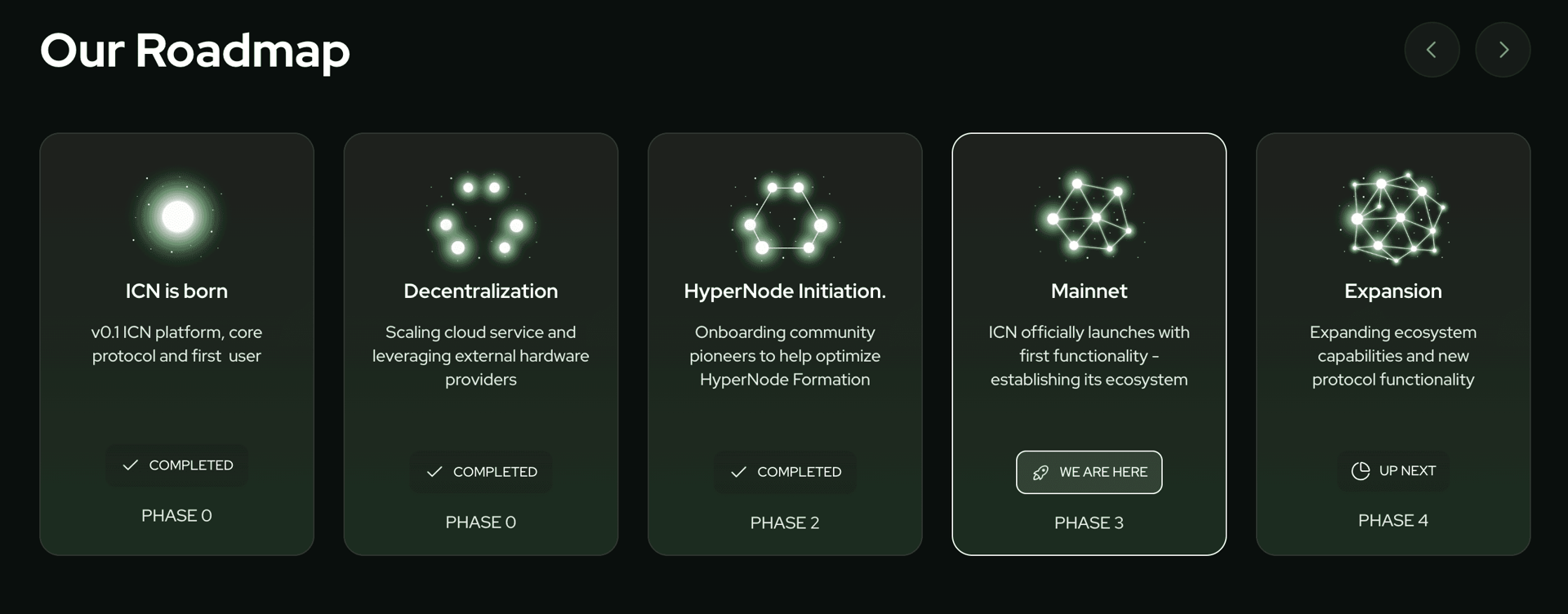
Task: Click the left navigation arrow
Action: (x=1432, y=50)
